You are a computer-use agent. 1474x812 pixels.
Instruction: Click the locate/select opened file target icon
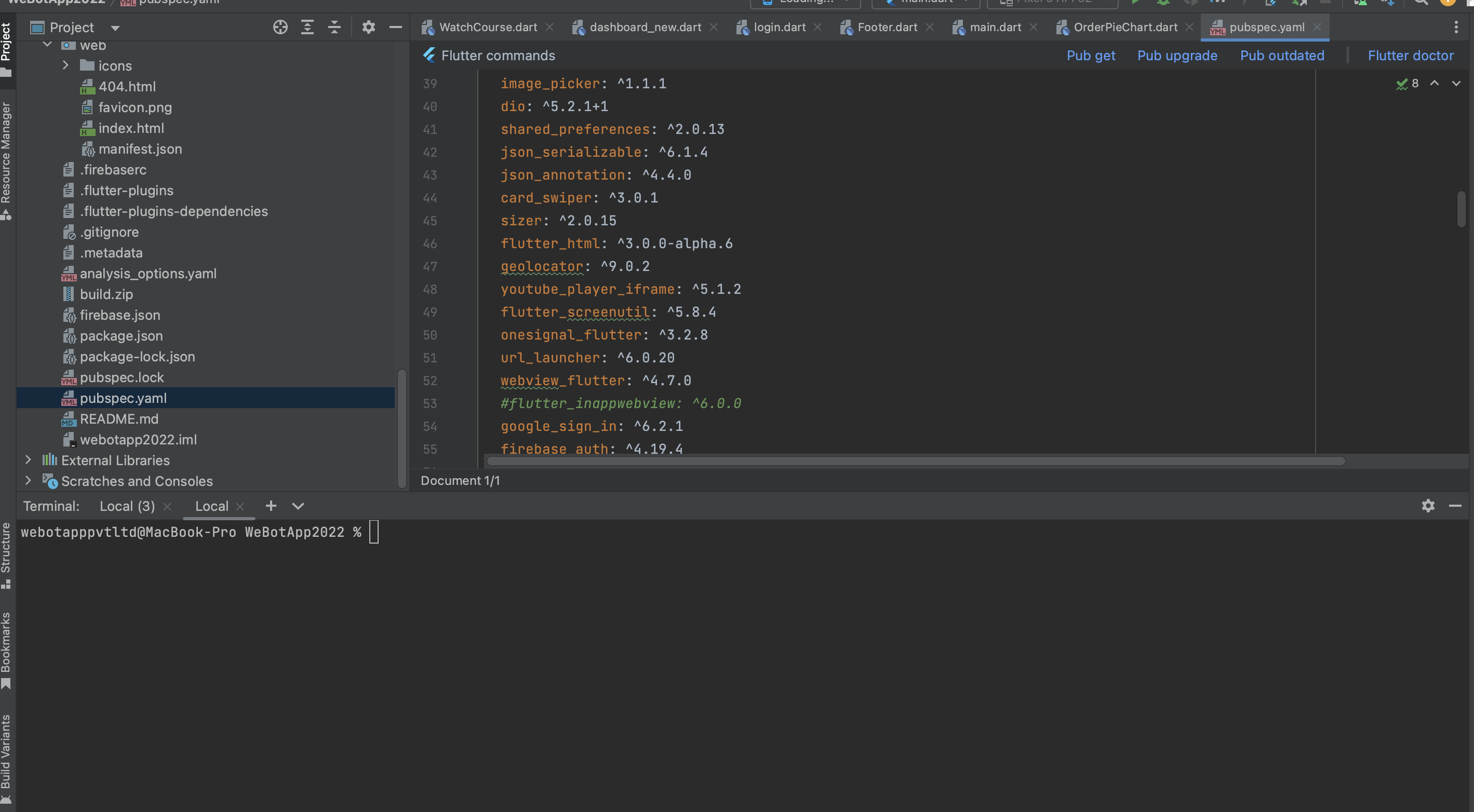coord(280,27)
